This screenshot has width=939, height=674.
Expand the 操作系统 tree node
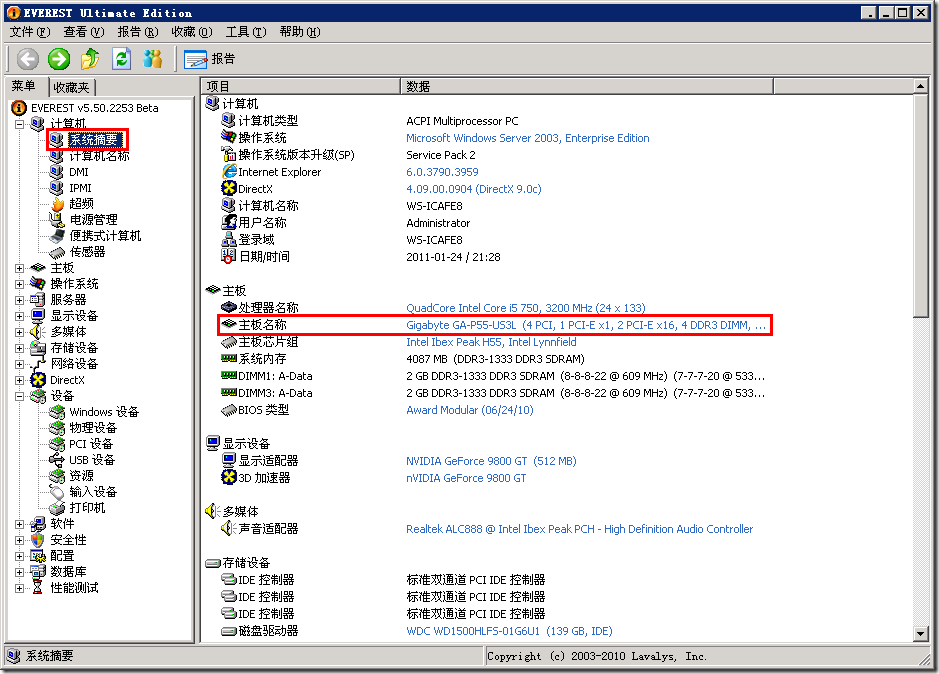[x=20, y=284]
